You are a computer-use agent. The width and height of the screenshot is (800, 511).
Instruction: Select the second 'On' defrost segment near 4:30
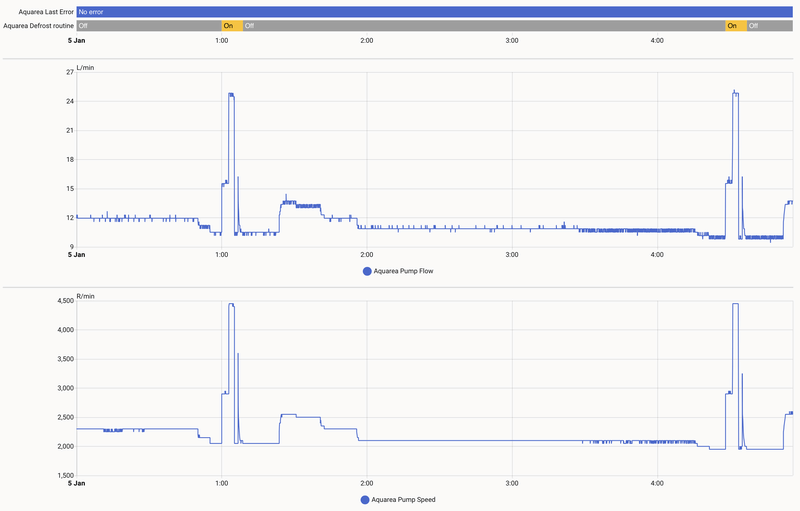tap(736, 25)
